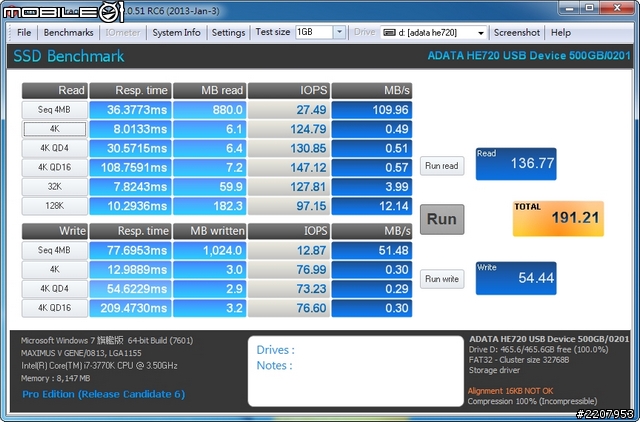Toggle the write 4K QD16 test
The height and width of the screenshot is (422, 640).
tap(54, 308)
